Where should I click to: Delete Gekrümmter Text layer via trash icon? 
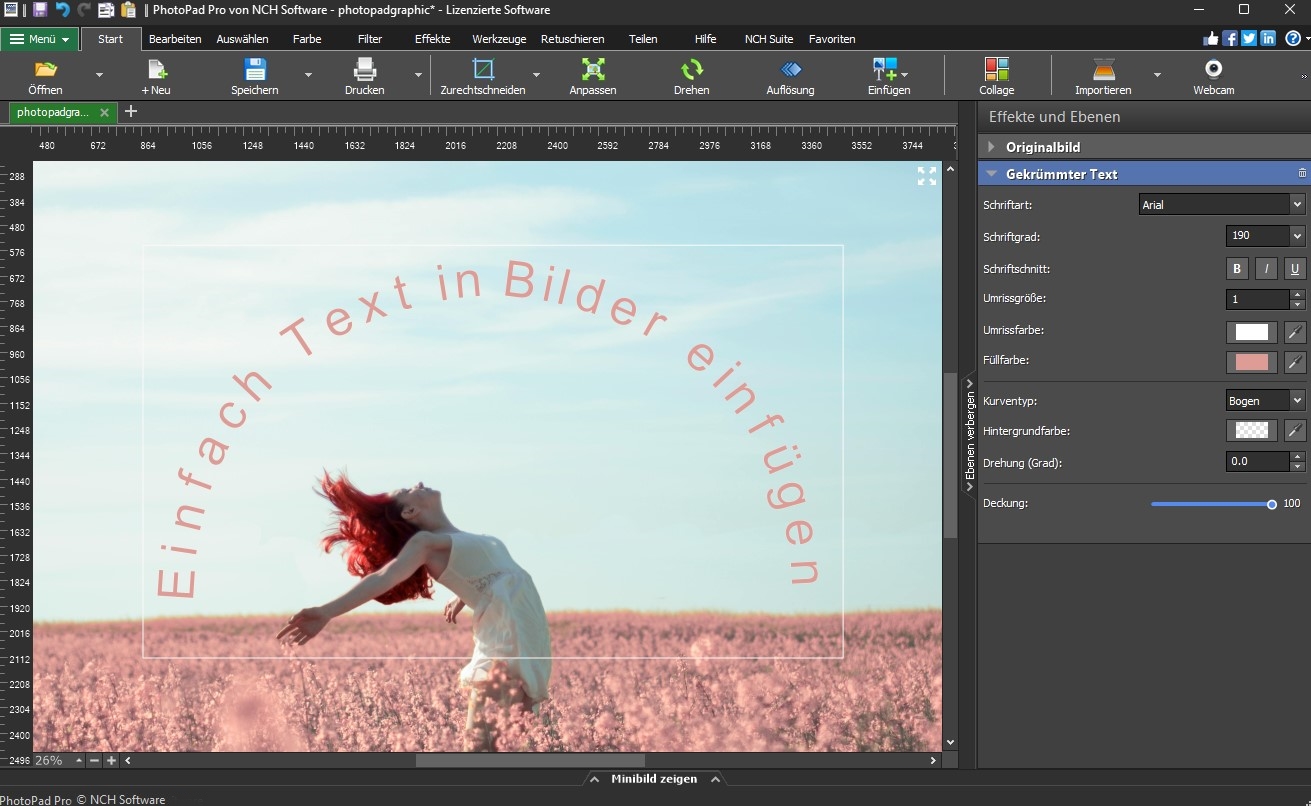pos(1302,173)
